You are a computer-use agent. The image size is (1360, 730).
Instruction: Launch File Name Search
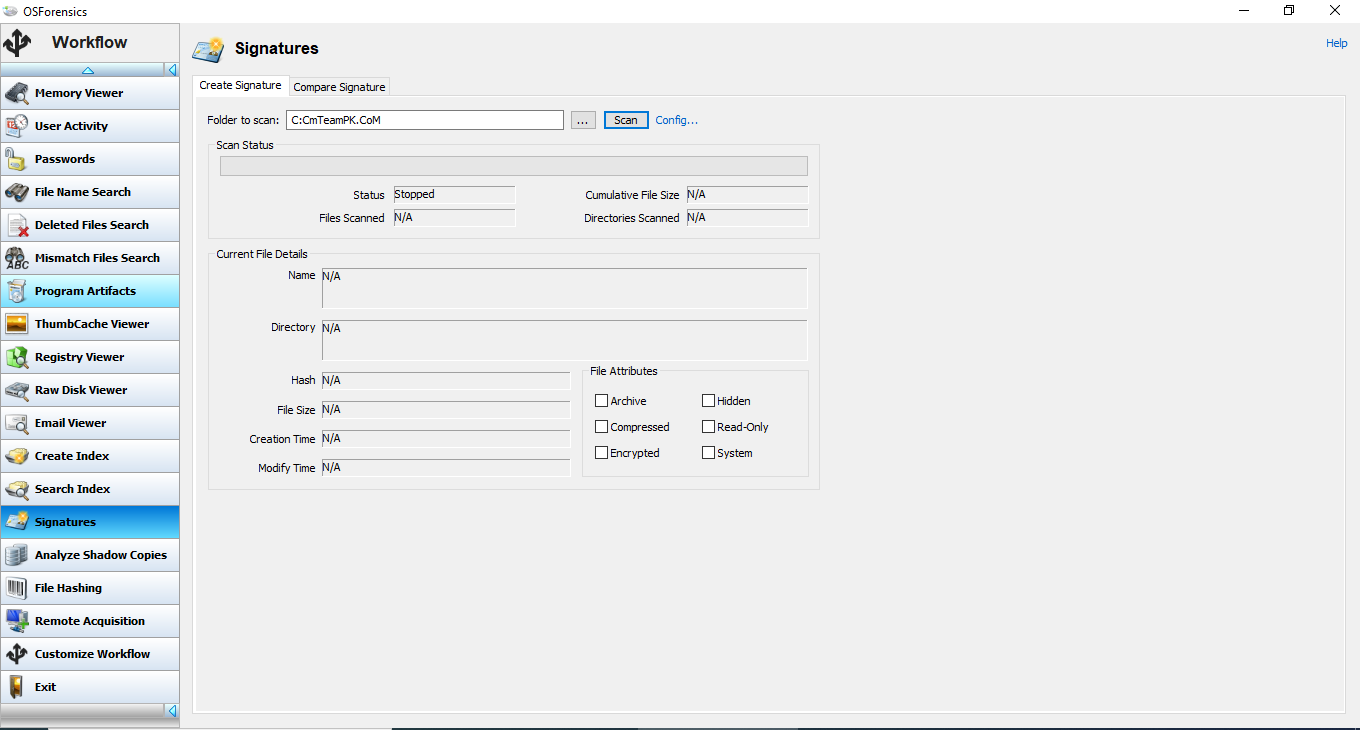point(90,192)
